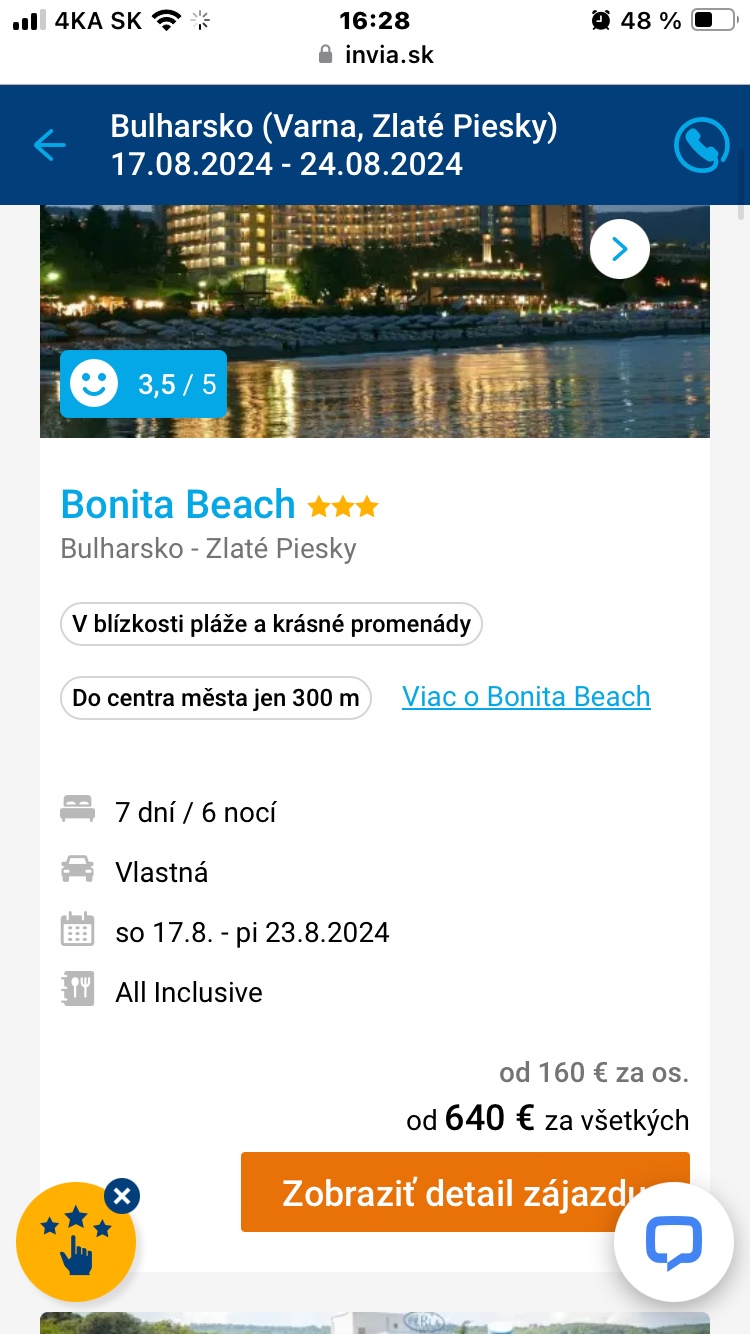Tap the All Inclusive meal icon

coord(77,991)
